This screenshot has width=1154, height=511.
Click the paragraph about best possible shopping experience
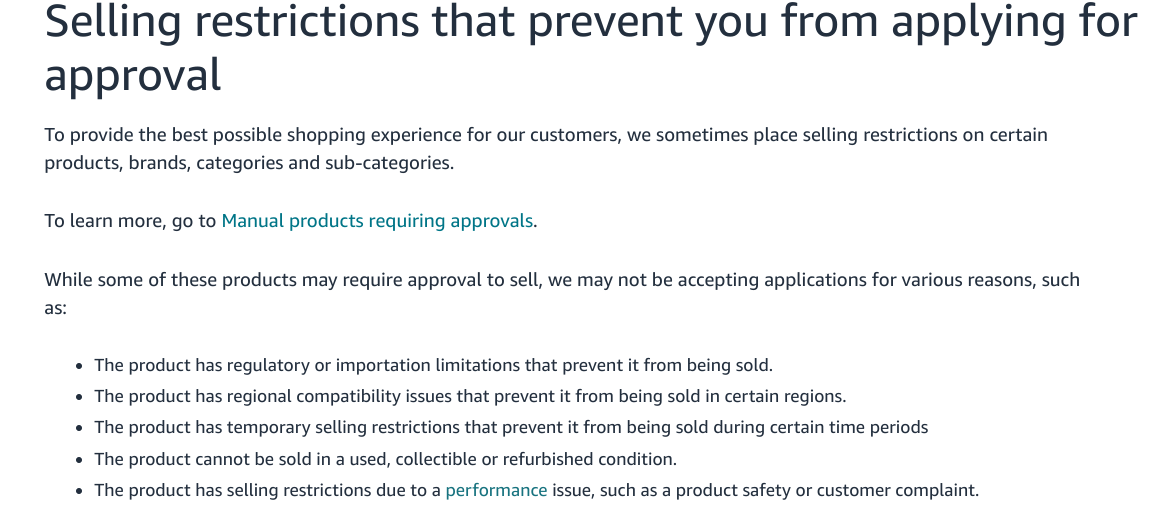pyautogui.click(x=545, y=149)
